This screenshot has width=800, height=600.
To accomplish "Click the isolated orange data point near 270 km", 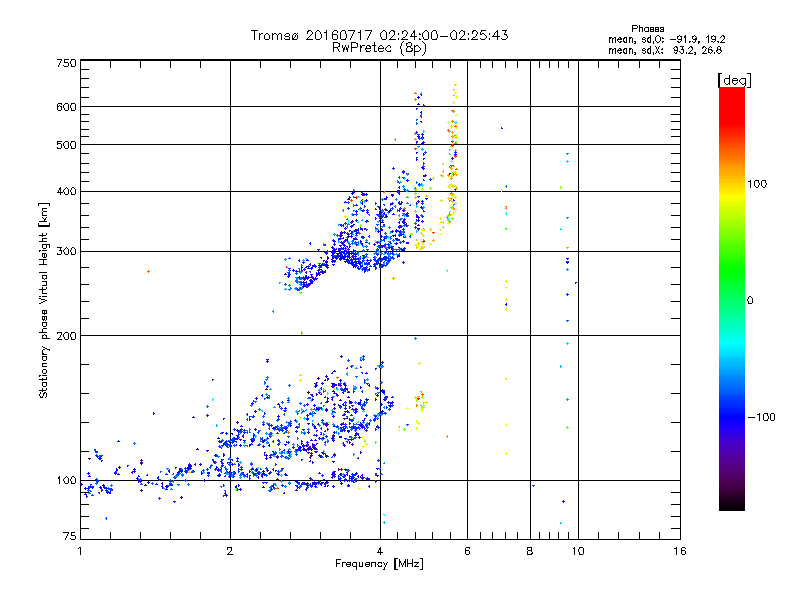I will (x=148, y=271).
